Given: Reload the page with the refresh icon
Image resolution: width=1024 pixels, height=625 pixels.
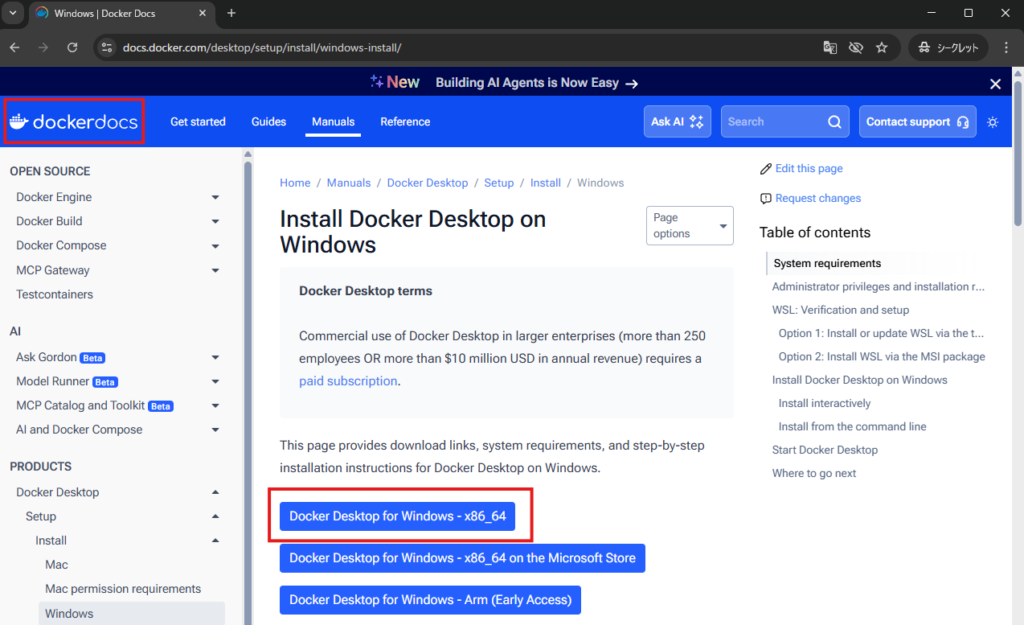Looking at the screenshot, I should 72,48.
